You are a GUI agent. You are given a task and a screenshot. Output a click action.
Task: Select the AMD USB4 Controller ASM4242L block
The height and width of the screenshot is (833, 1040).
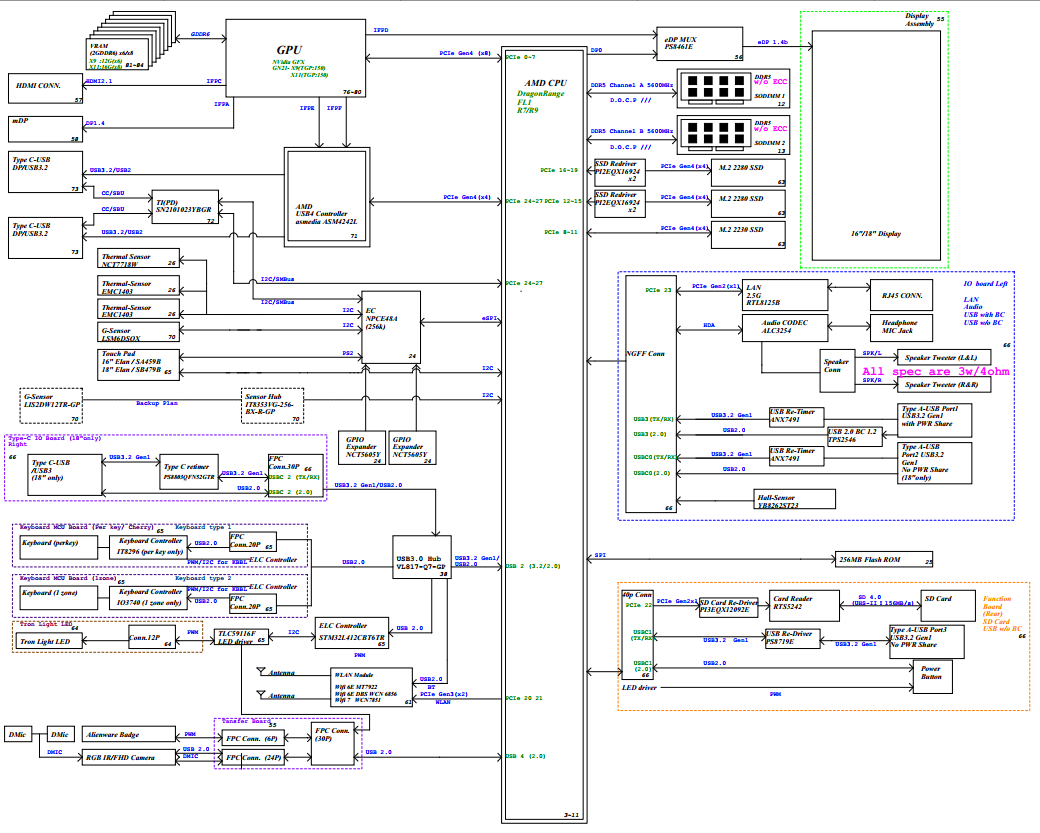coord(327,198)
